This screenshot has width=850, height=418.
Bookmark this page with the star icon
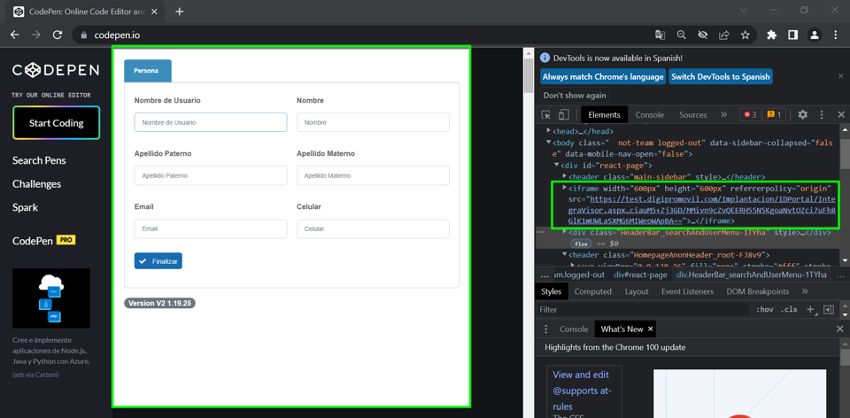745,35
